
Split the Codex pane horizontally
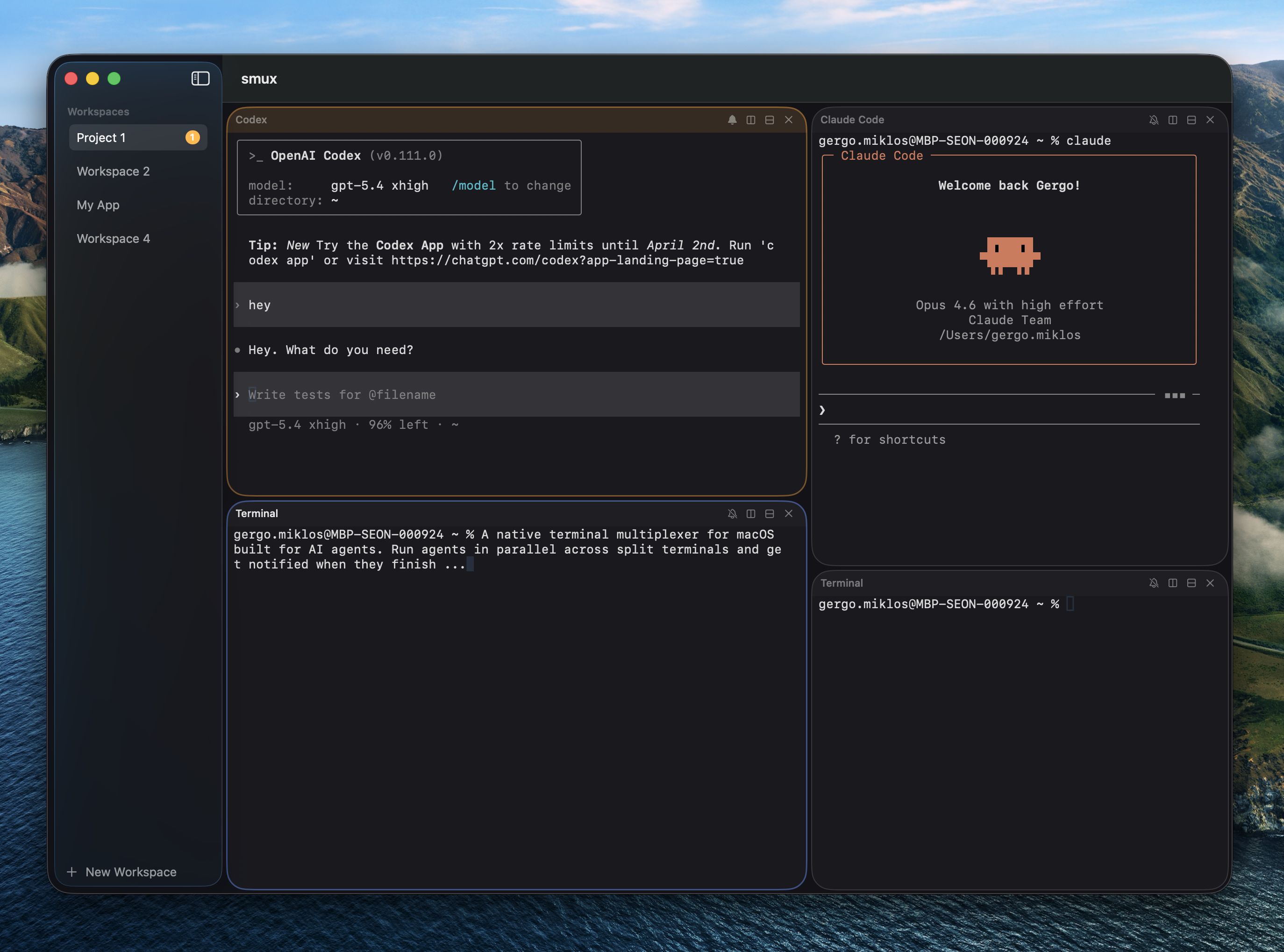coord(770,120)
